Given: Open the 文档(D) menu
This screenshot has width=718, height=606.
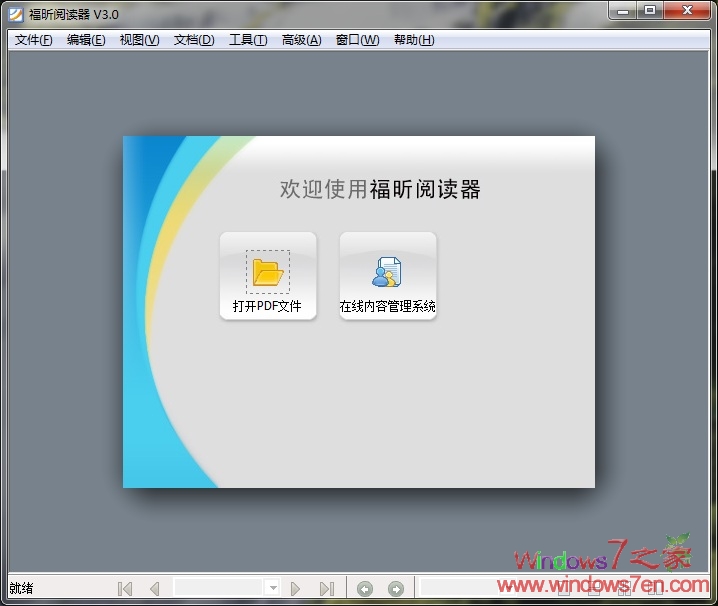Looking at the screenshot, I should [x=194, y=40].
